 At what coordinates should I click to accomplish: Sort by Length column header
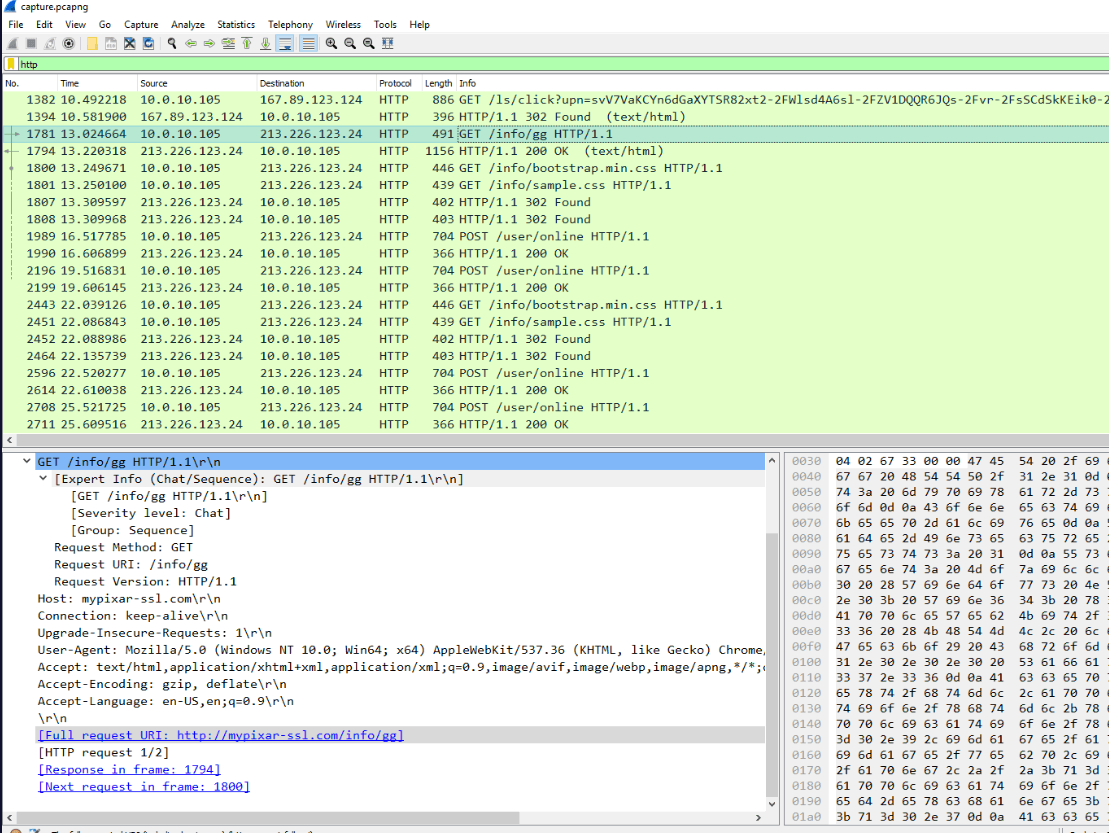point(439,83)
